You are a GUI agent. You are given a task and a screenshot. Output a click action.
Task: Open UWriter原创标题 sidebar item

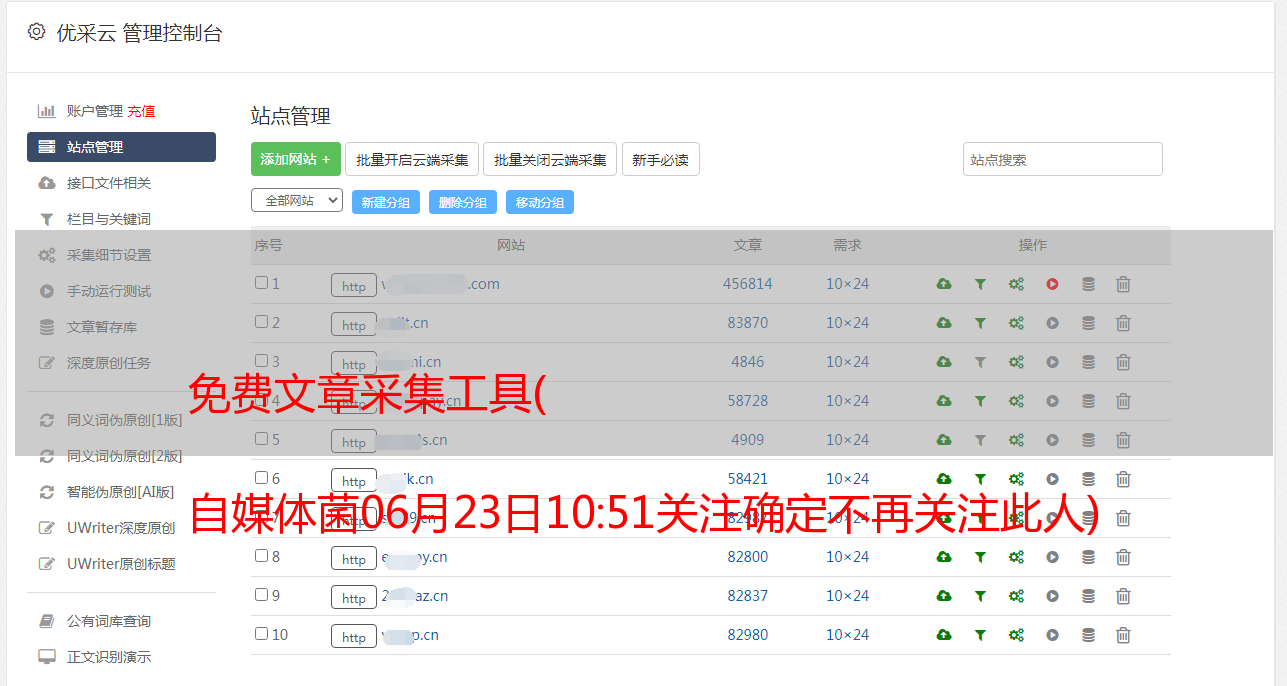121,564
